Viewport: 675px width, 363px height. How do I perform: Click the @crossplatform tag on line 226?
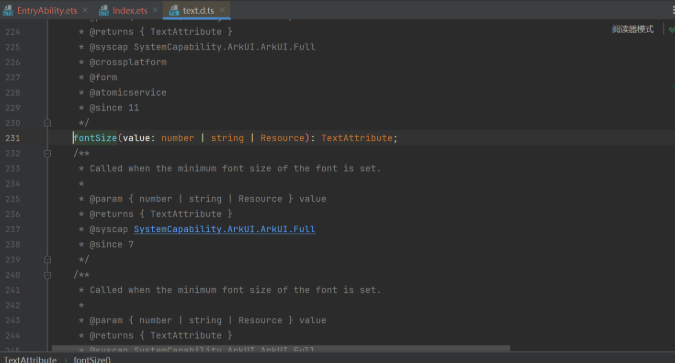click(128, 62)
